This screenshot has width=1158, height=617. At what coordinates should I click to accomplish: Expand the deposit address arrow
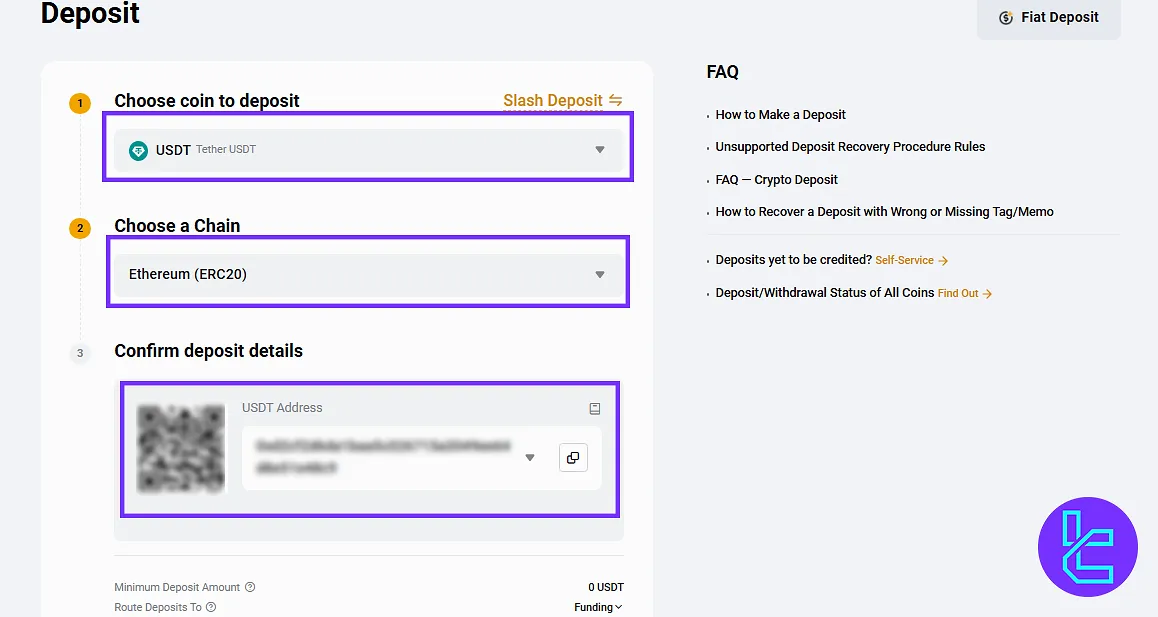(x=530, y=458)
